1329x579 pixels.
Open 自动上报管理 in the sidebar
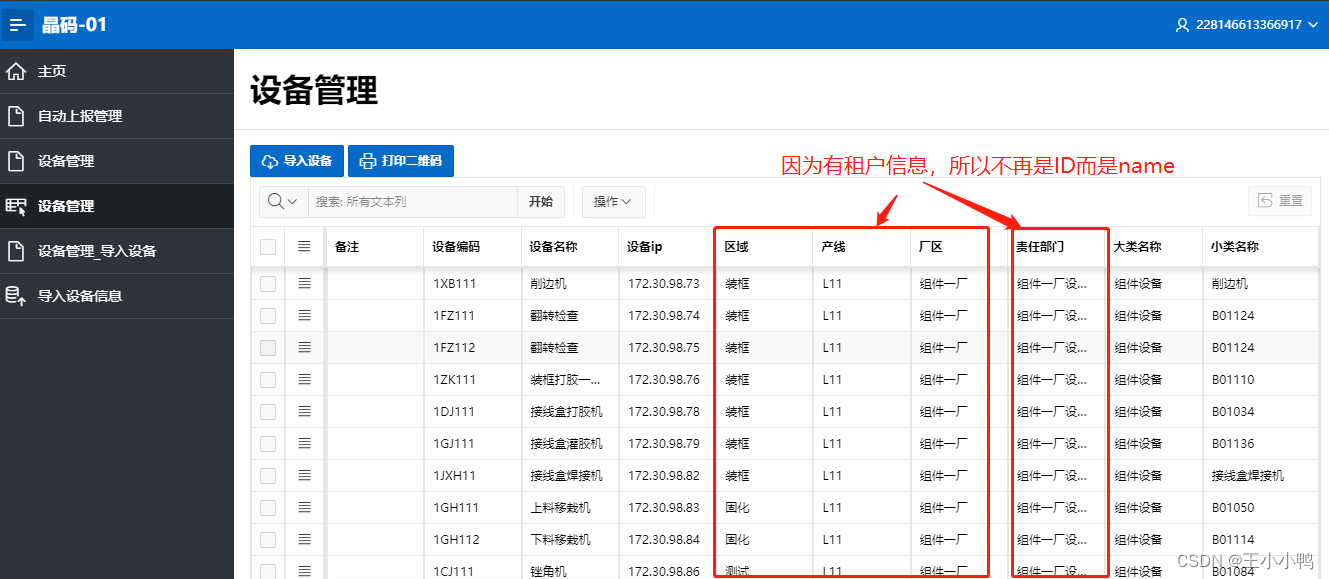[117, 116]
